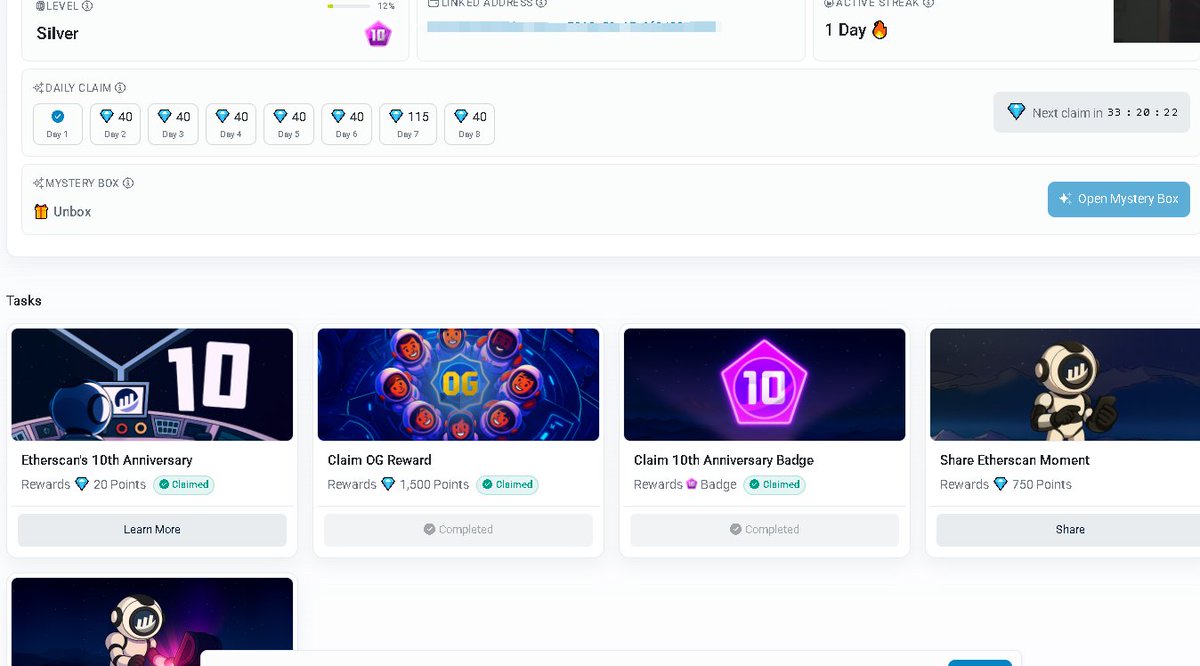Click the flame icon next to 1 Day
The image size is (1200, 666).
[x=880, y=30]
